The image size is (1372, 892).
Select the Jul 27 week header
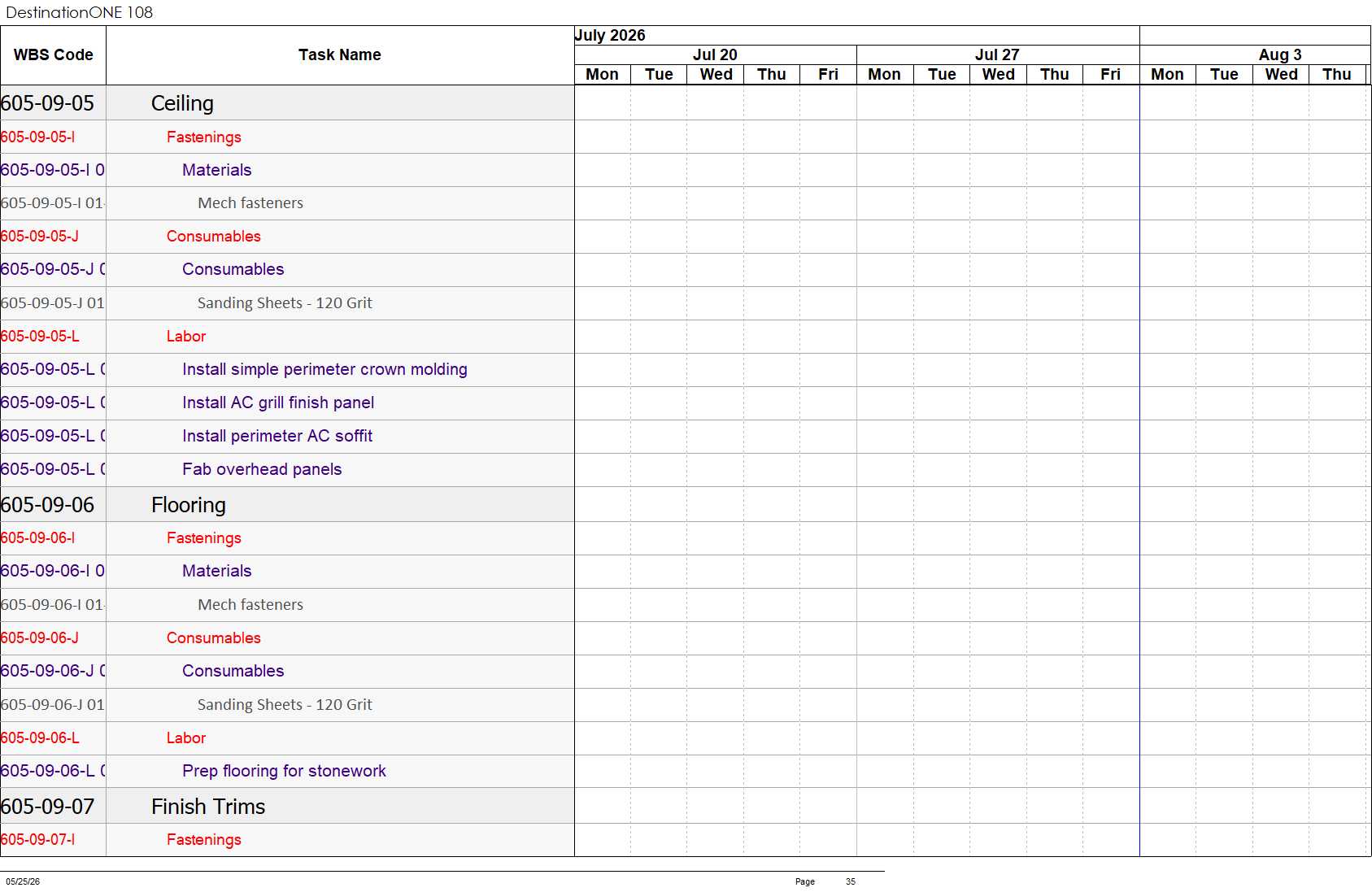coord(997,54)
